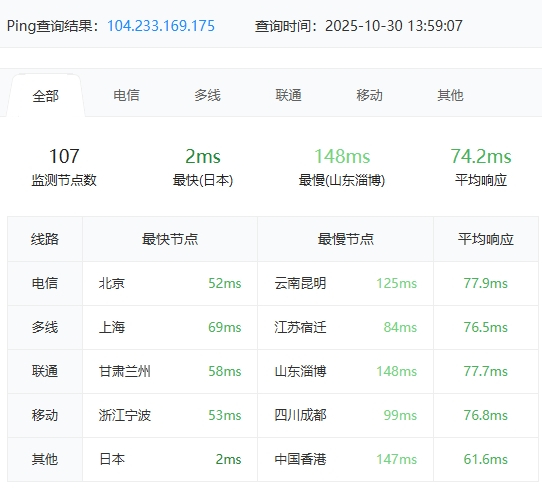Show the 其他 tab
Image resolution: width=542 pixels, height=489 pixels.
(450, 95)
